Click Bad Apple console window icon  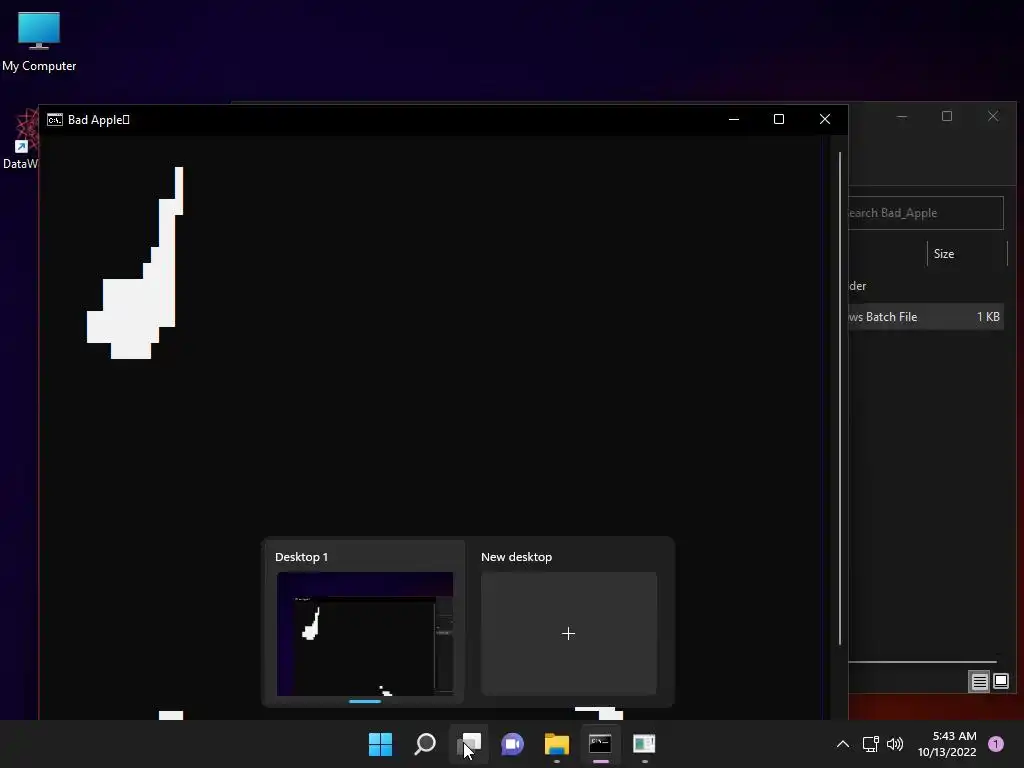(55, 120)
